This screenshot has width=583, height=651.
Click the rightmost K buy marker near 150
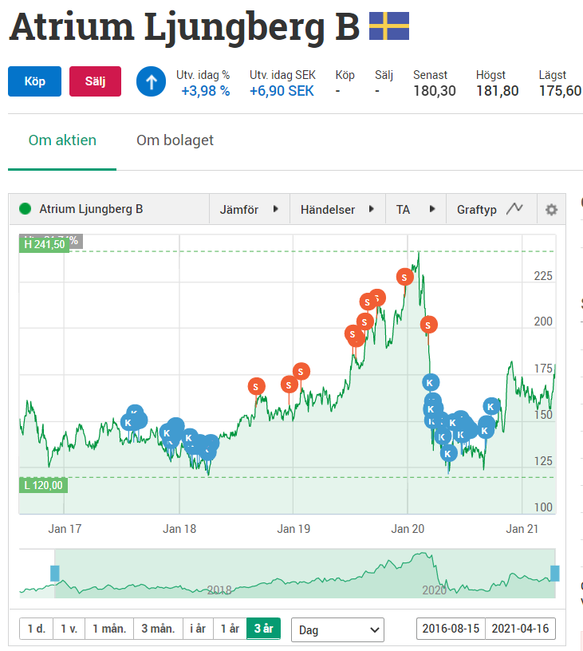(491, 406)
